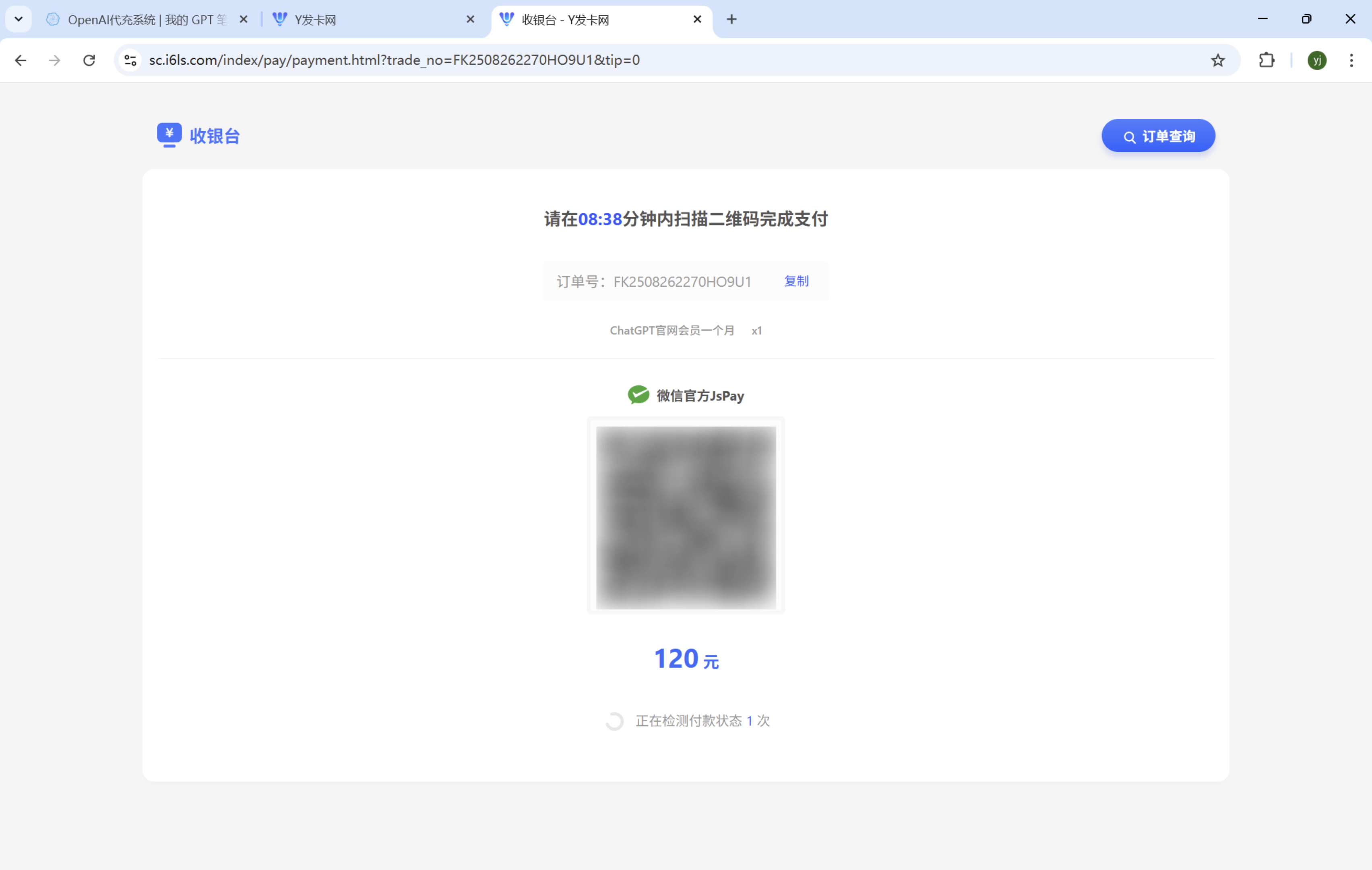Viewport: 1372px width, 870px height.
Task: Click the 收银台 cashier yen logo icon
Action: (x=169, y=135)
